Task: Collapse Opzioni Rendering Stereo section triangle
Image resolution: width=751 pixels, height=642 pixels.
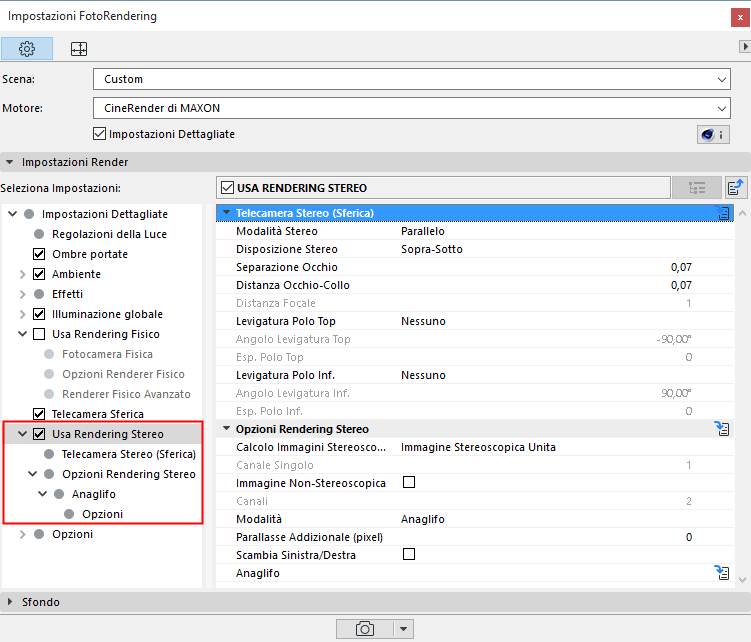Action: (227, 428)
